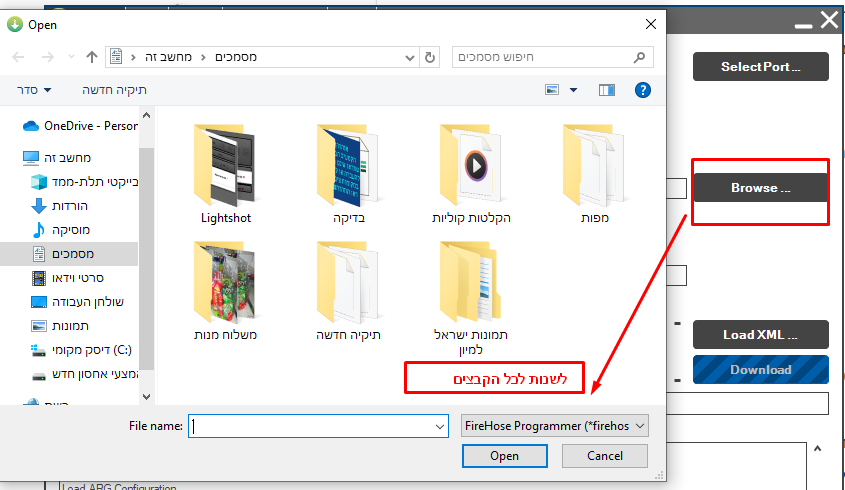This screenshot has width=845, height=490.
Task: Open תמונות in the sidebar
Action: pos(60,326)
